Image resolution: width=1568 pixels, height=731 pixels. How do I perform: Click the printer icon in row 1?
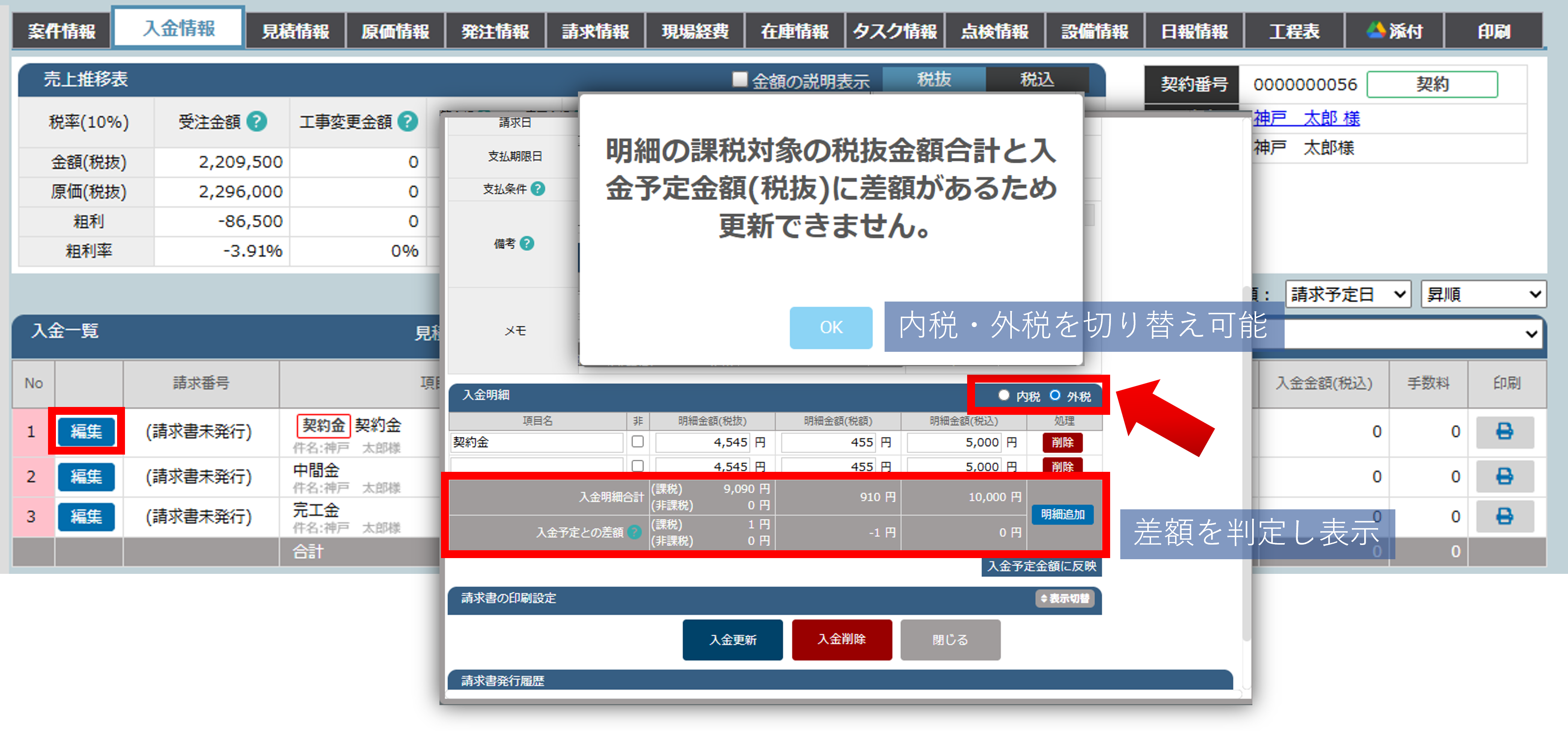pos(1504,432)
